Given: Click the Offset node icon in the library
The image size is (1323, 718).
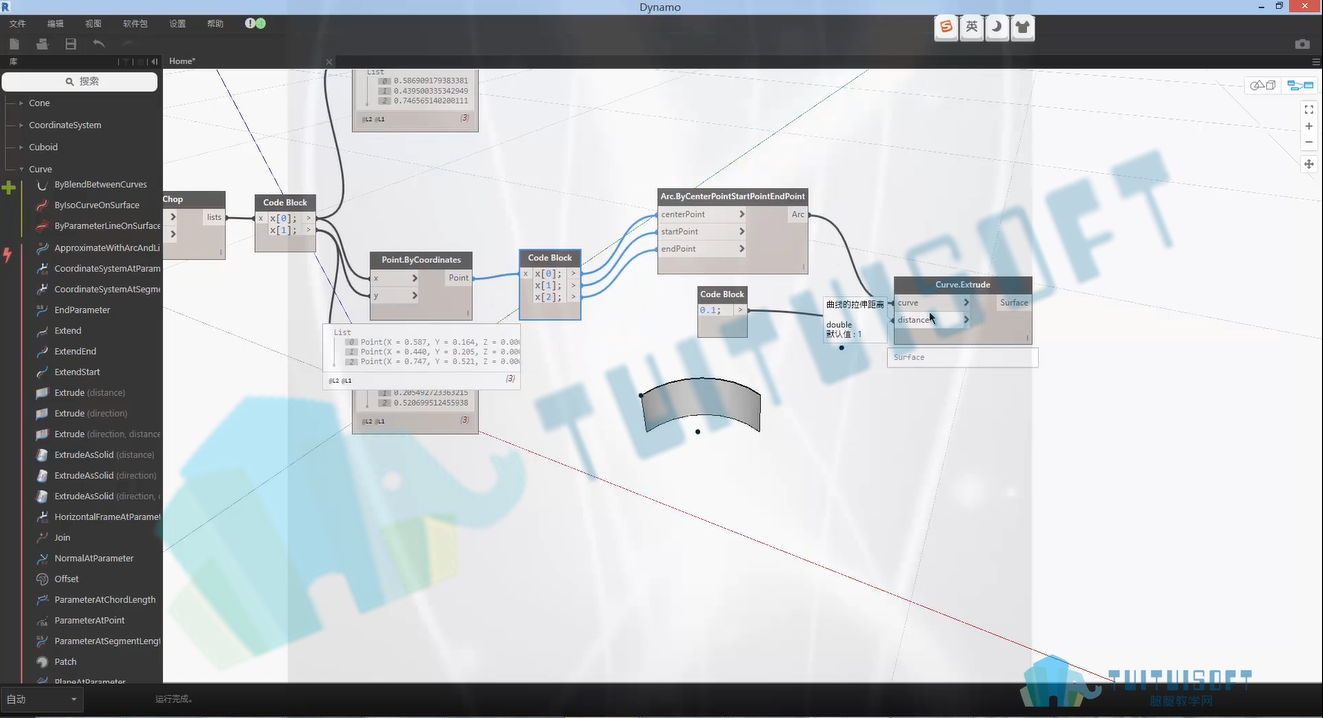Looking at the screenshot, I should click(x=42, y=579).
